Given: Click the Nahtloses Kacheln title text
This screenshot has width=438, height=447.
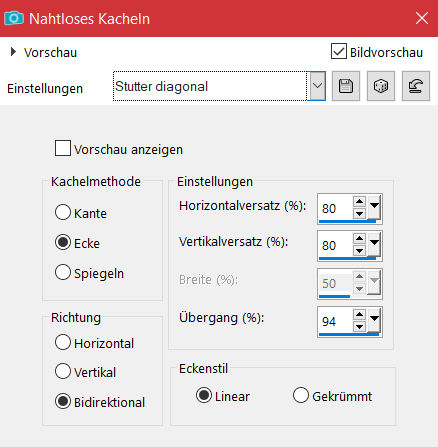Looking at the screenshot, I should click(x=89, y=19).
